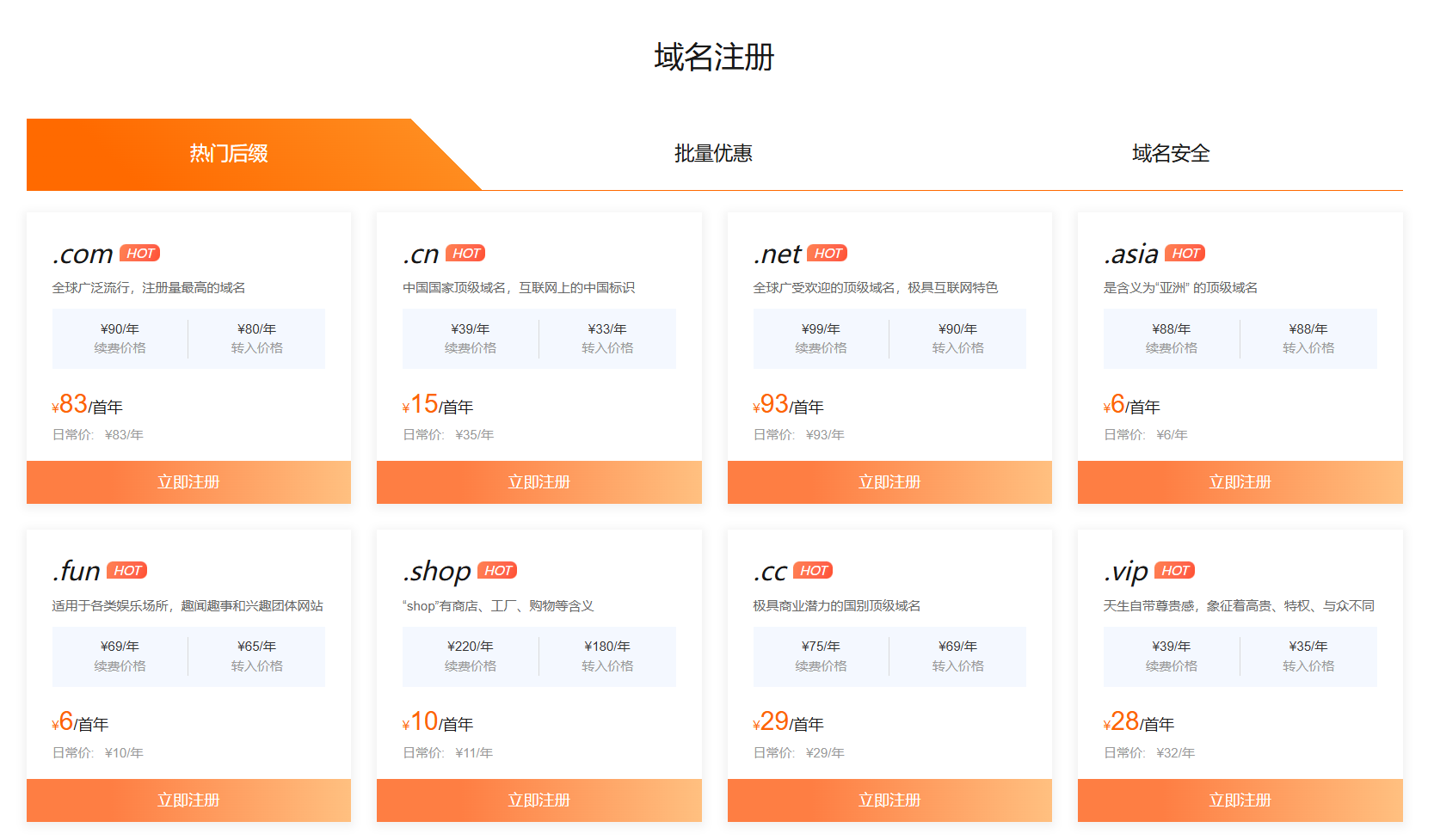Image resolution: width=1434 pixels, height=840 pixels.
Task: Click the ¥220/年 renewal price for .shop
Action: coord(470,647)
